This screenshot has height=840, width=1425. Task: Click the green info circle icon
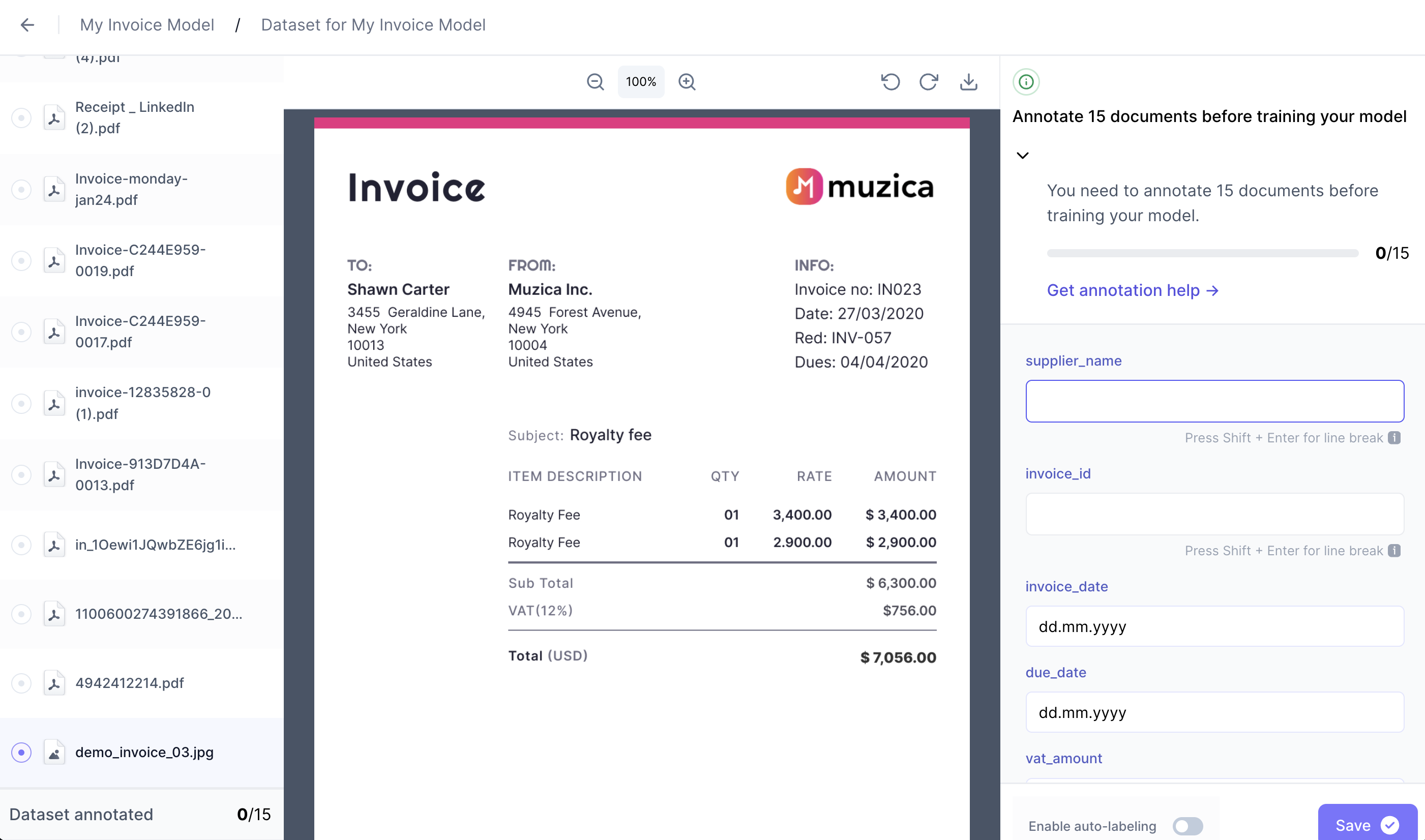click(x=1026, y=82)
